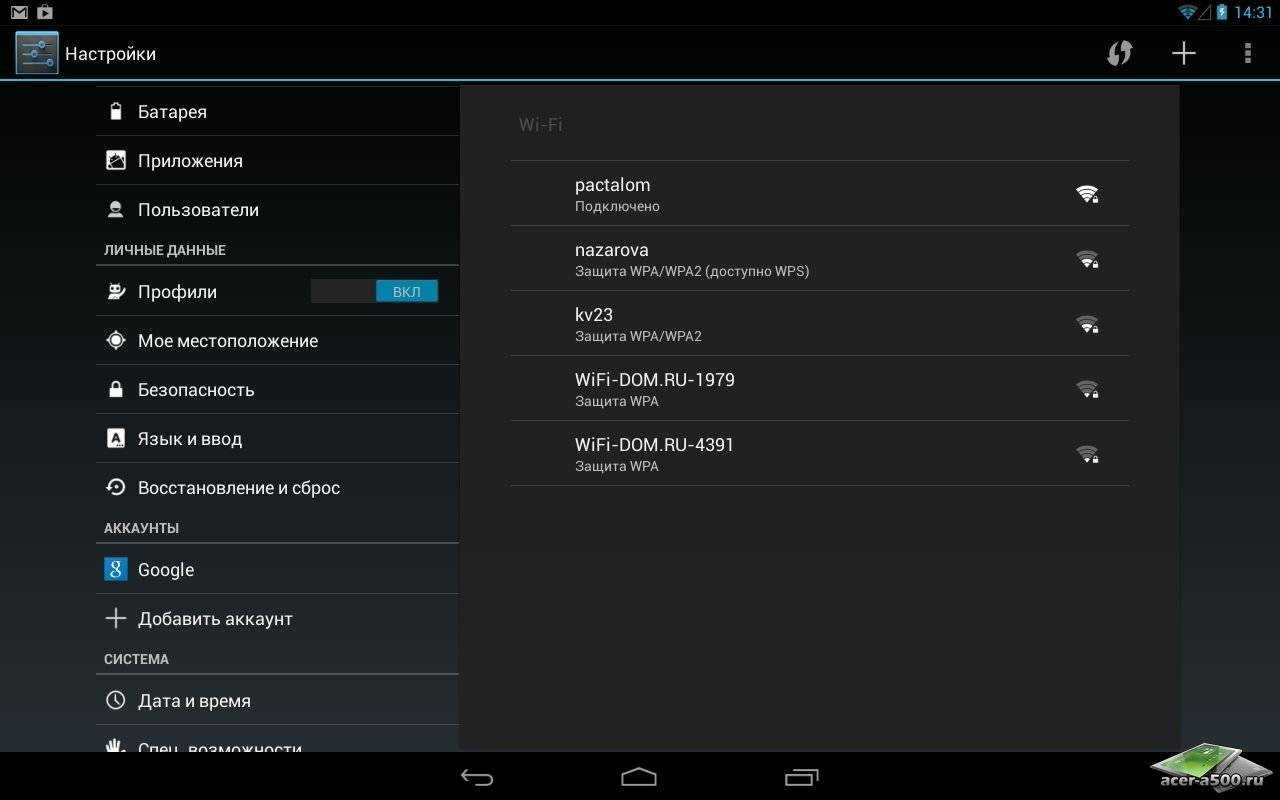Image resolution: width=1280 pixels, height=800 pixels.
Task: Select the connected pactalom network
Action: click(x=820, y=193)
